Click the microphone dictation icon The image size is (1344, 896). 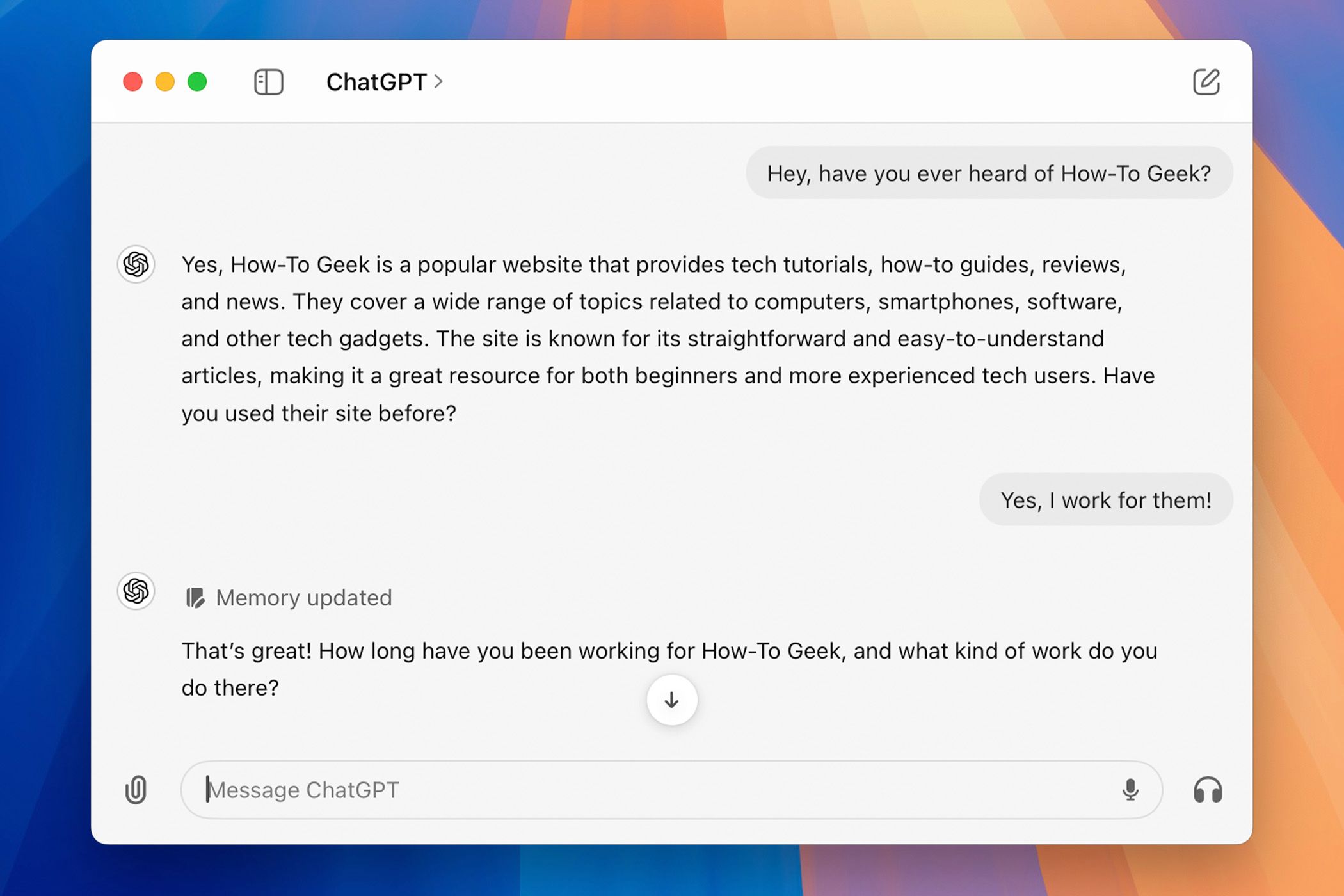point(1130,790)
